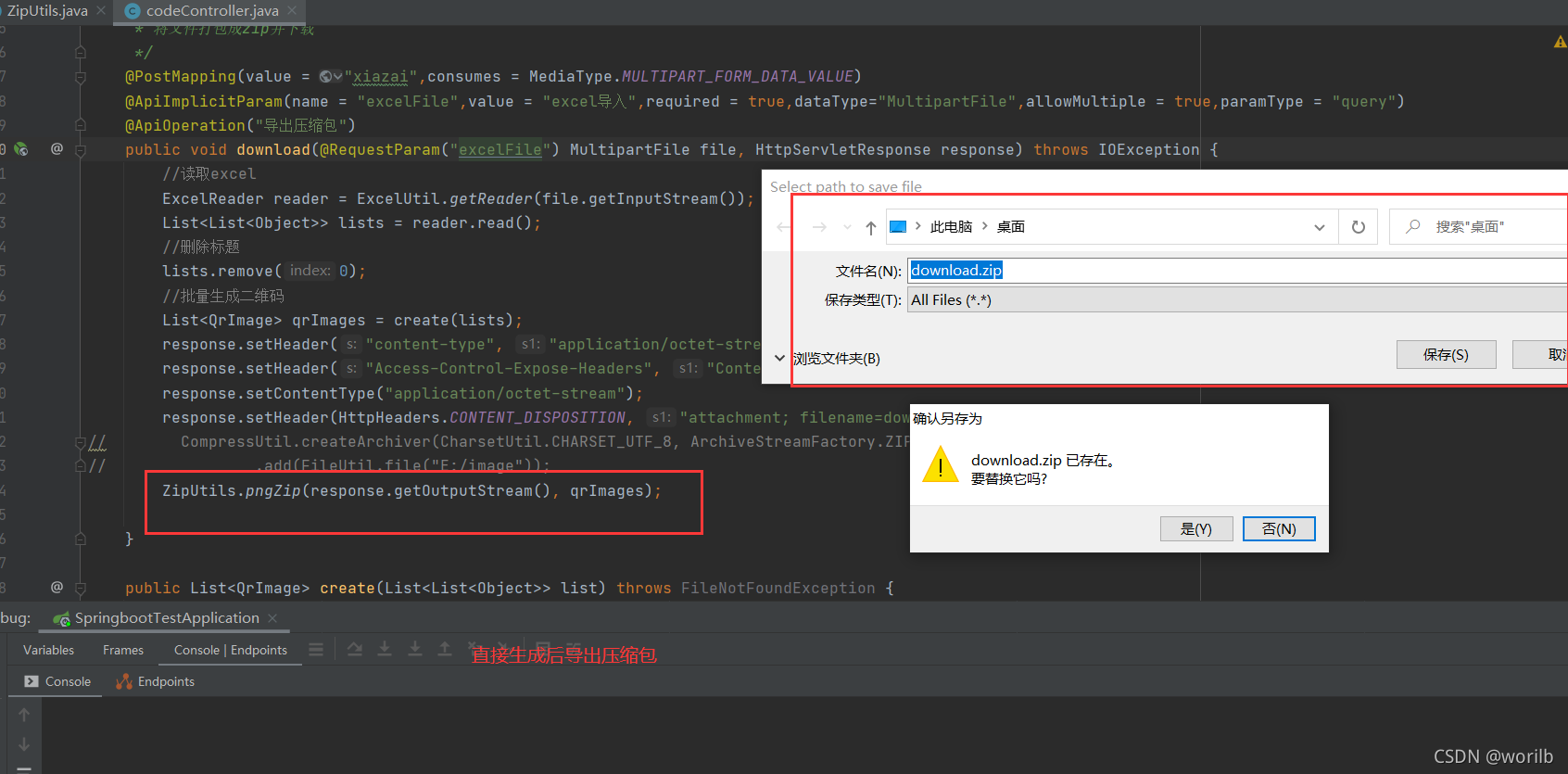Screen dimensions: 1568x774
Task: Click the download method name
Action: click(x=273, y=149)
